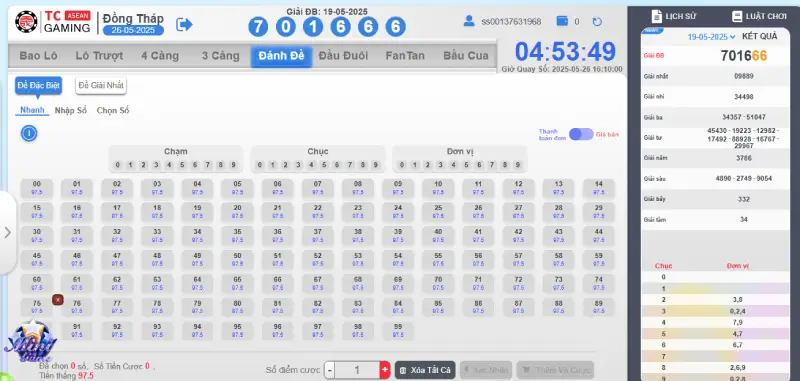The width and height of the screenshot is (800, 381).
Task: Open the FanTan tab
Action: pos(405,56)
